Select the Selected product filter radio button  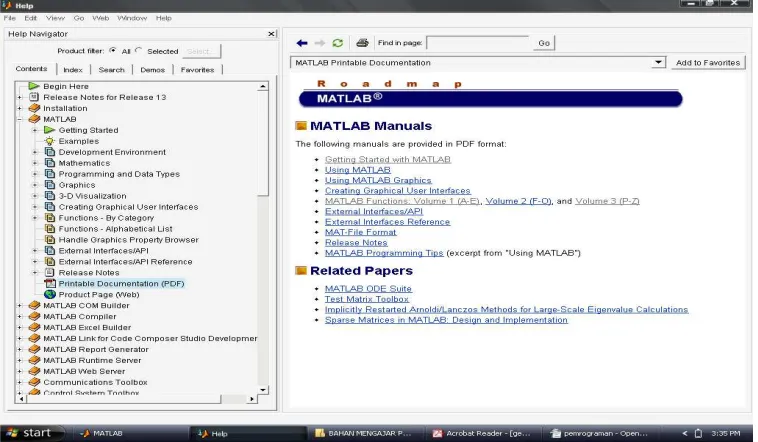[139, 50]
